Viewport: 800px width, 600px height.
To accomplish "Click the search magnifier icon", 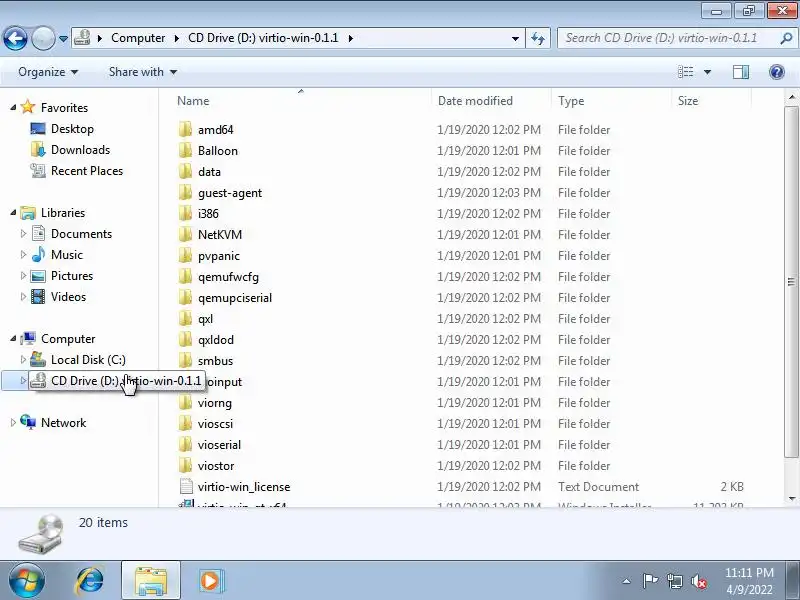I will point(786,38).
